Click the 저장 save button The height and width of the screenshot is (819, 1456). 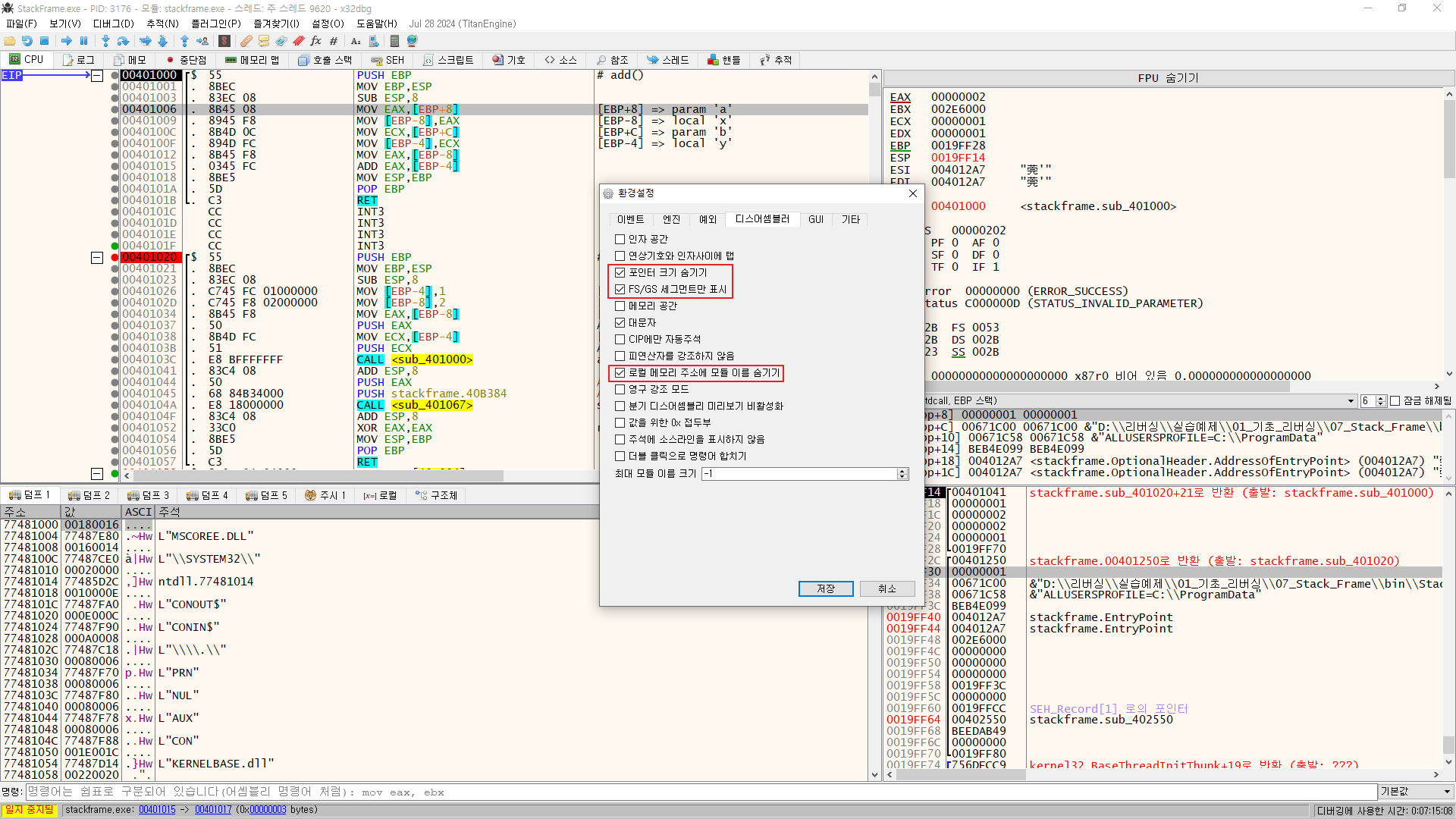pyautogui.click(x=825, y=589)
